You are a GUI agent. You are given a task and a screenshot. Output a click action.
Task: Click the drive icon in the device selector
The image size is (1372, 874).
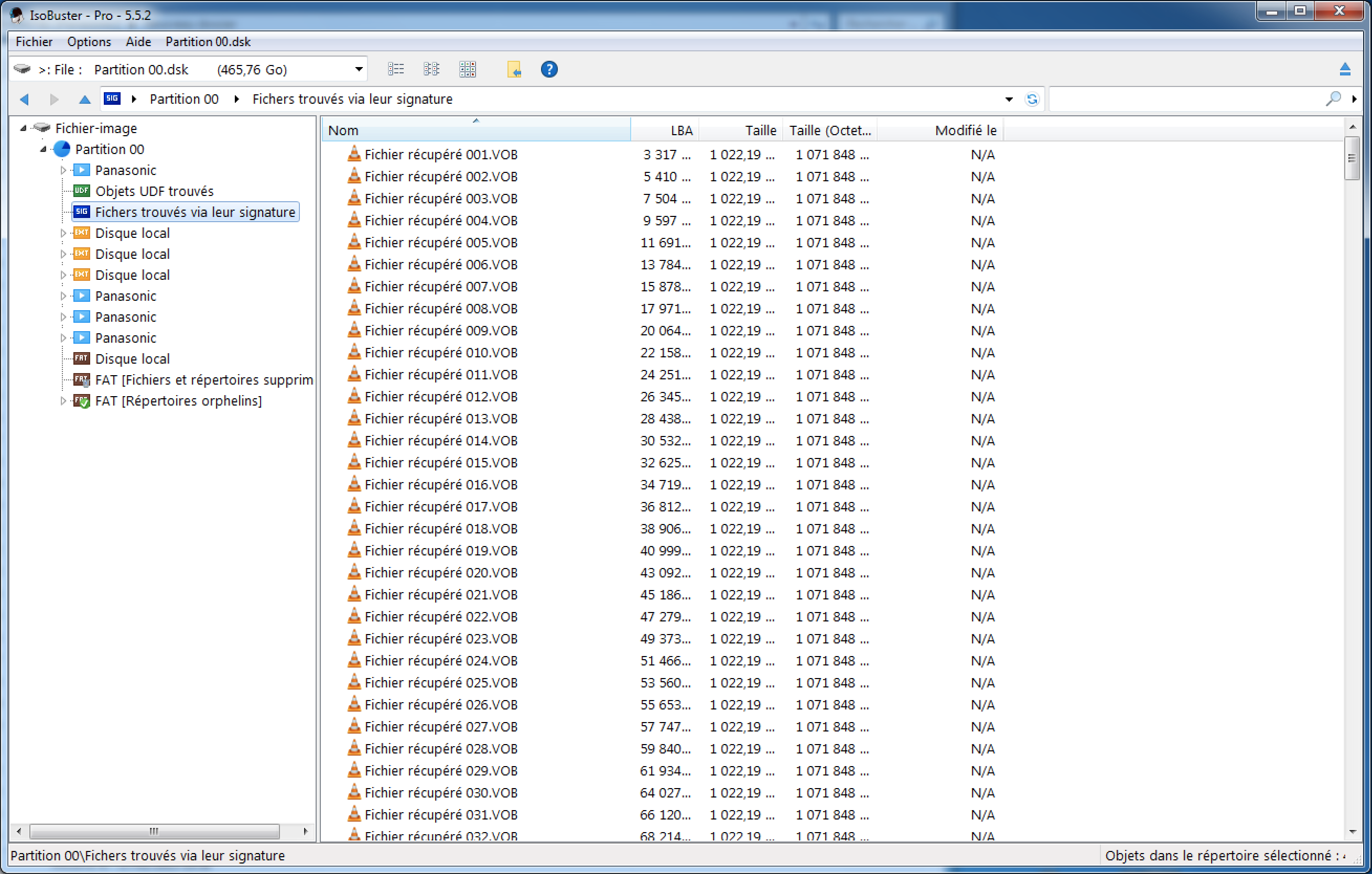click(21, 69)
